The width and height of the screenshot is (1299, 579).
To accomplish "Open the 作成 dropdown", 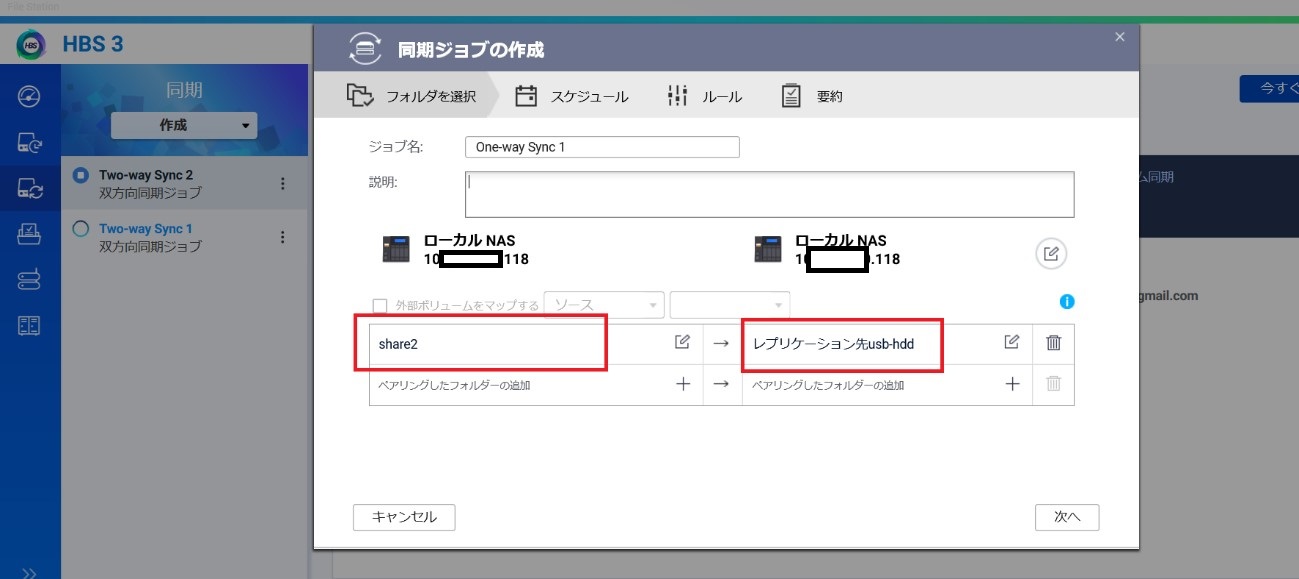I will pos(184,125).
